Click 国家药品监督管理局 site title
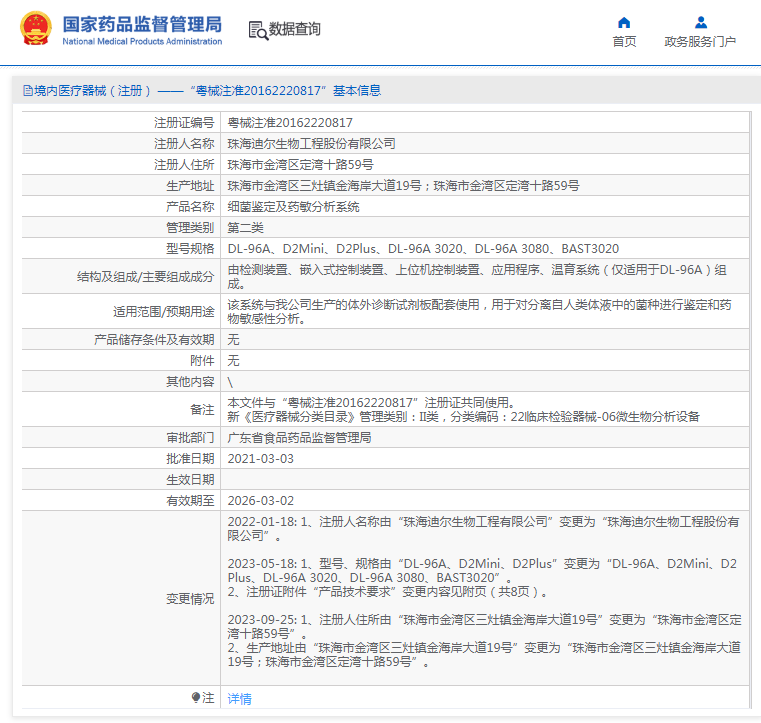The image size is (761, 723). coord(142,24)
